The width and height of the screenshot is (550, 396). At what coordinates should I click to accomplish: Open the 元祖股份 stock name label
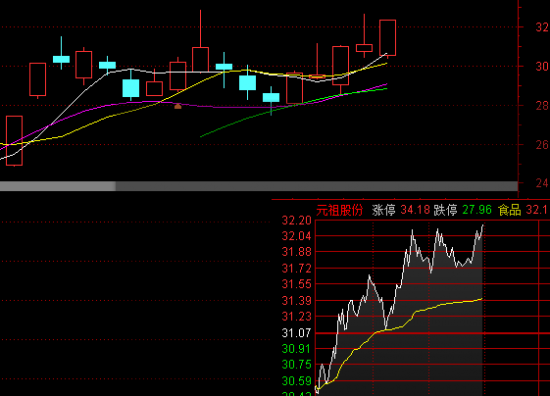[x=339, y=210]
